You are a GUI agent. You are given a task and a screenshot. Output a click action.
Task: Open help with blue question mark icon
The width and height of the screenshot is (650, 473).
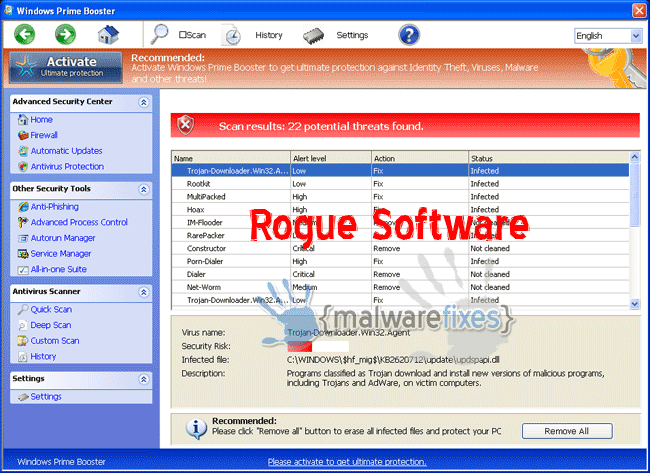coord(409,35)
